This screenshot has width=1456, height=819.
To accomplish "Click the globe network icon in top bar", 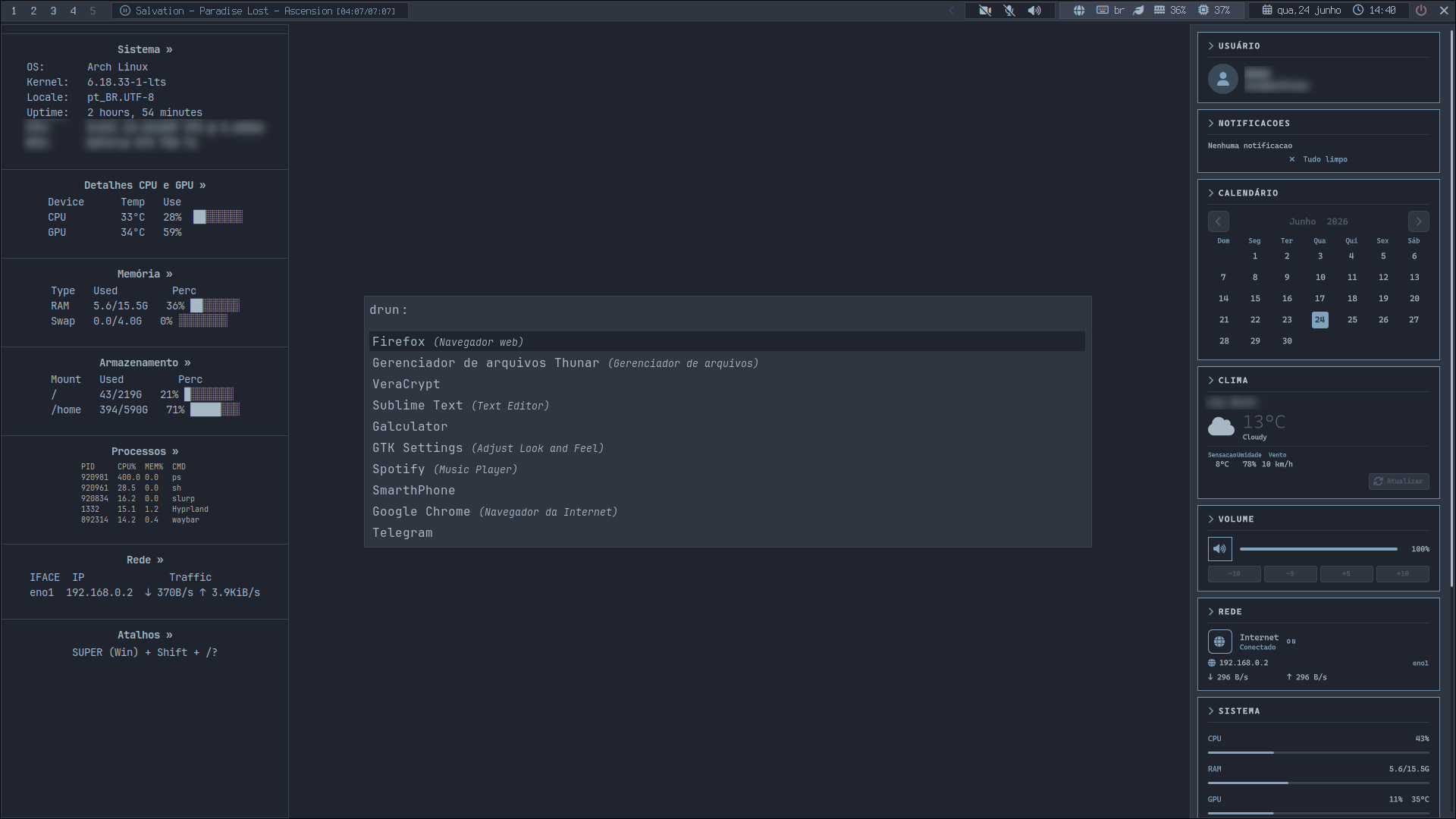I will (1079, 11).
